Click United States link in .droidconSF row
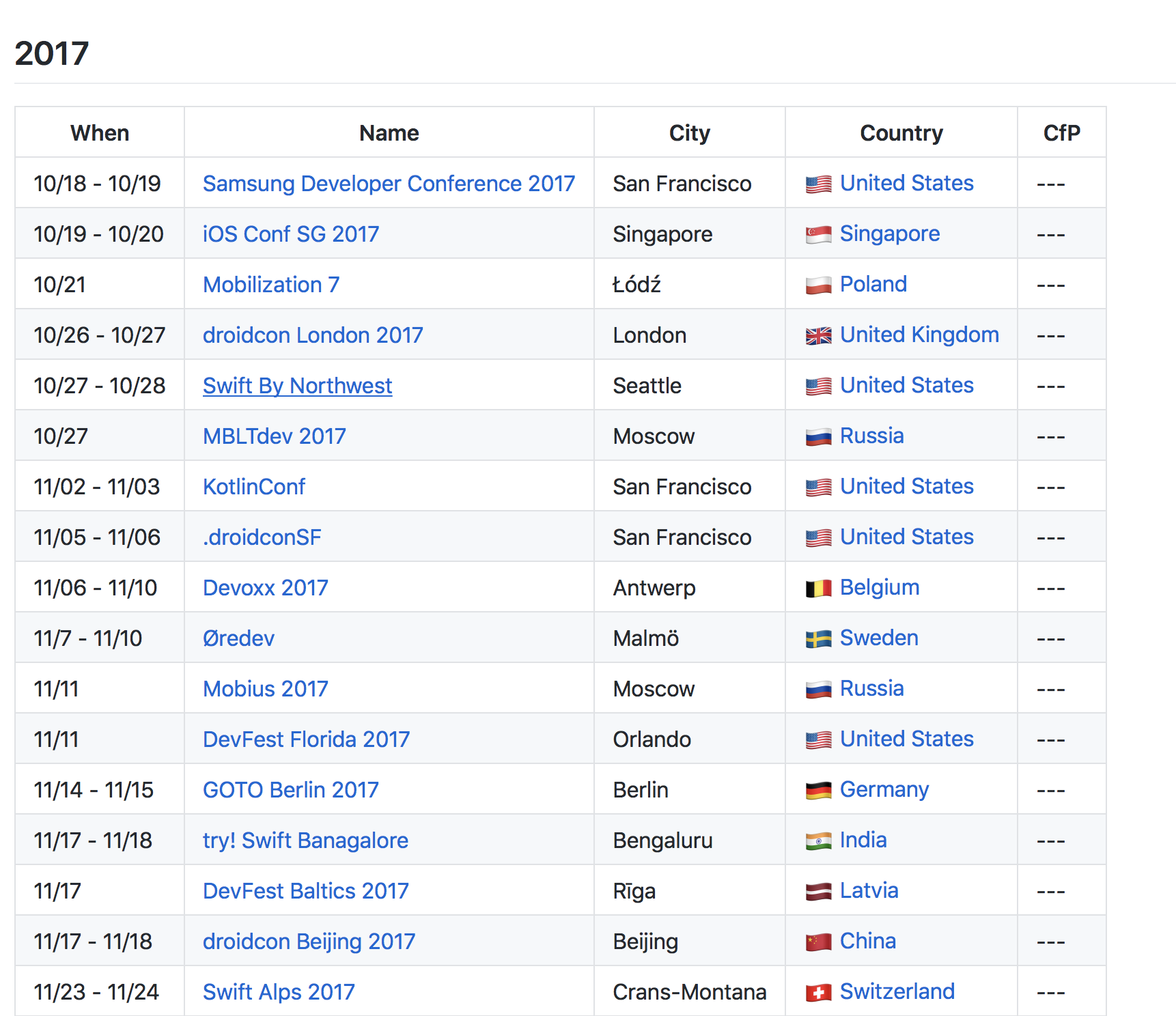The width and height of the screenshot is (1176, 1016). (x=906, y=537)
